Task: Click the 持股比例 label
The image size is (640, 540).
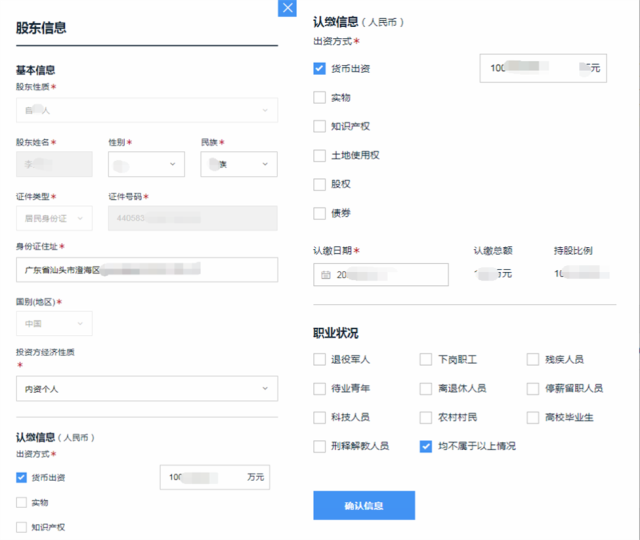Action: [x=573, y=251]
